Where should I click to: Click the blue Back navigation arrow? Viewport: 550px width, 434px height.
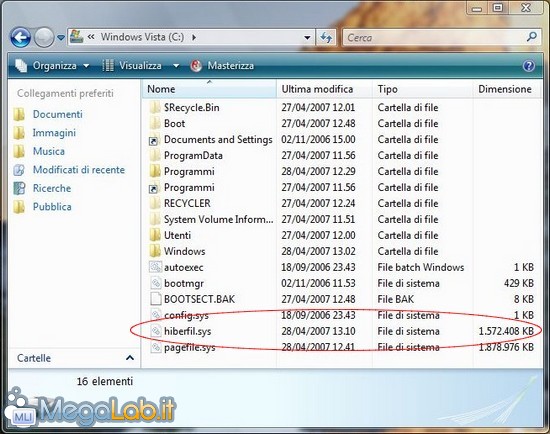(20, 37)
